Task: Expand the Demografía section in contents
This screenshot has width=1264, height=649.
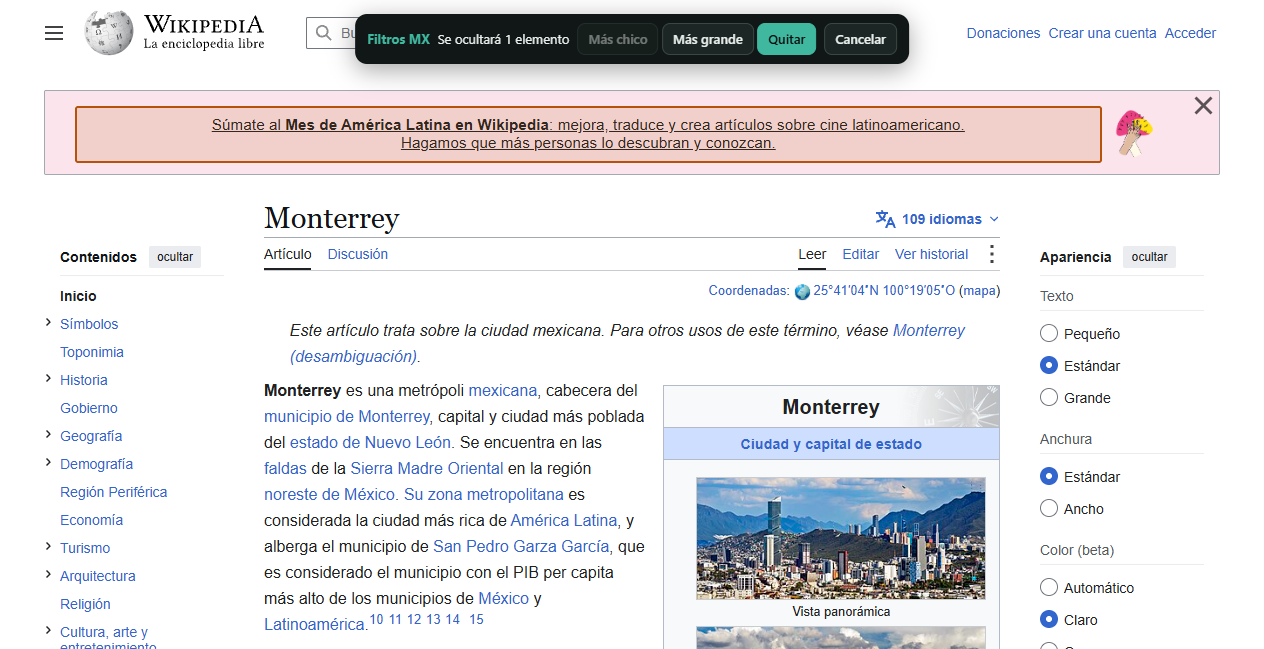Action: tap(48, 462)
